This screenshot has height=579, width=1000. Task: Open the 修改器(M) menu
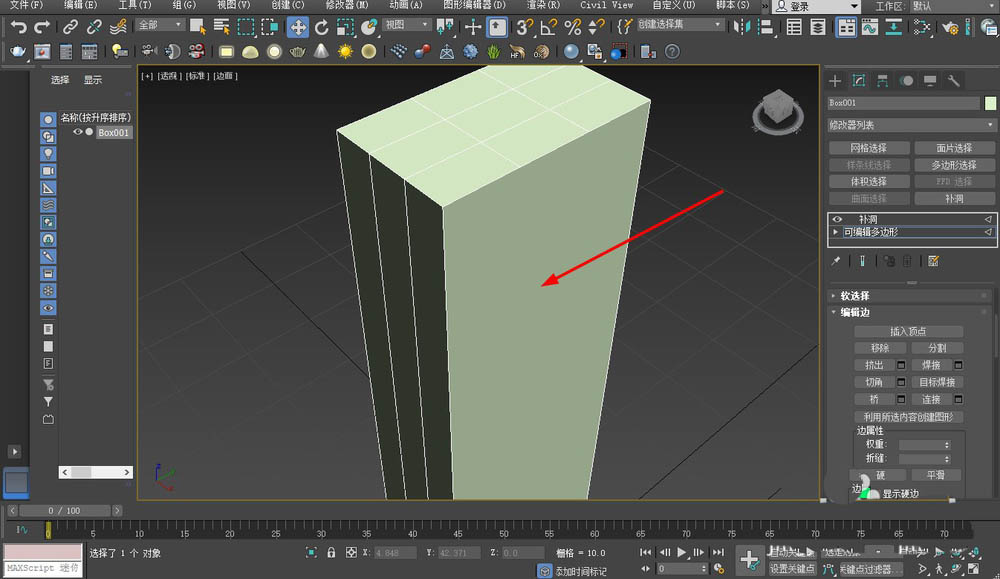coord(347,5)
